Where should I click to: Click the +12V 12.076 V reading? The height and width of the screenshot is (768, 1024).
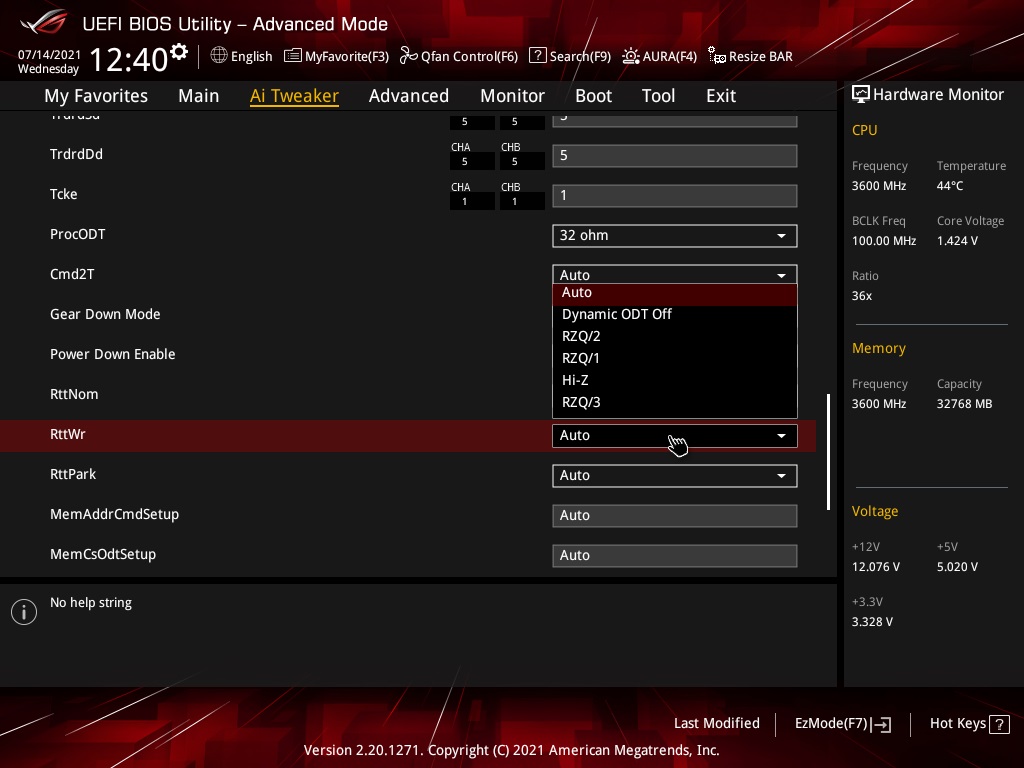click(875, 567)
